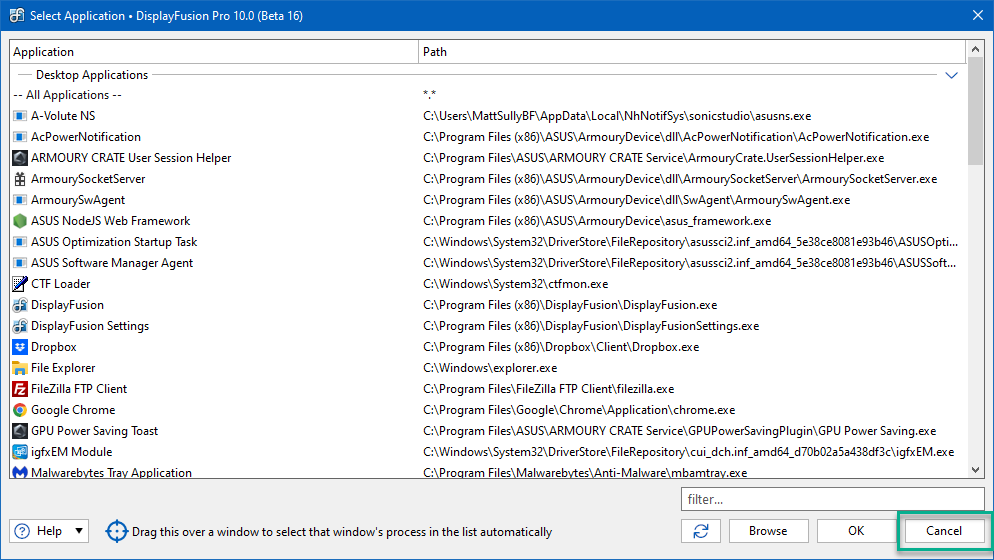The height and width of the screenshot is (560, 994).
Task: Click the chrome.exe path cell
Action: 579,410
